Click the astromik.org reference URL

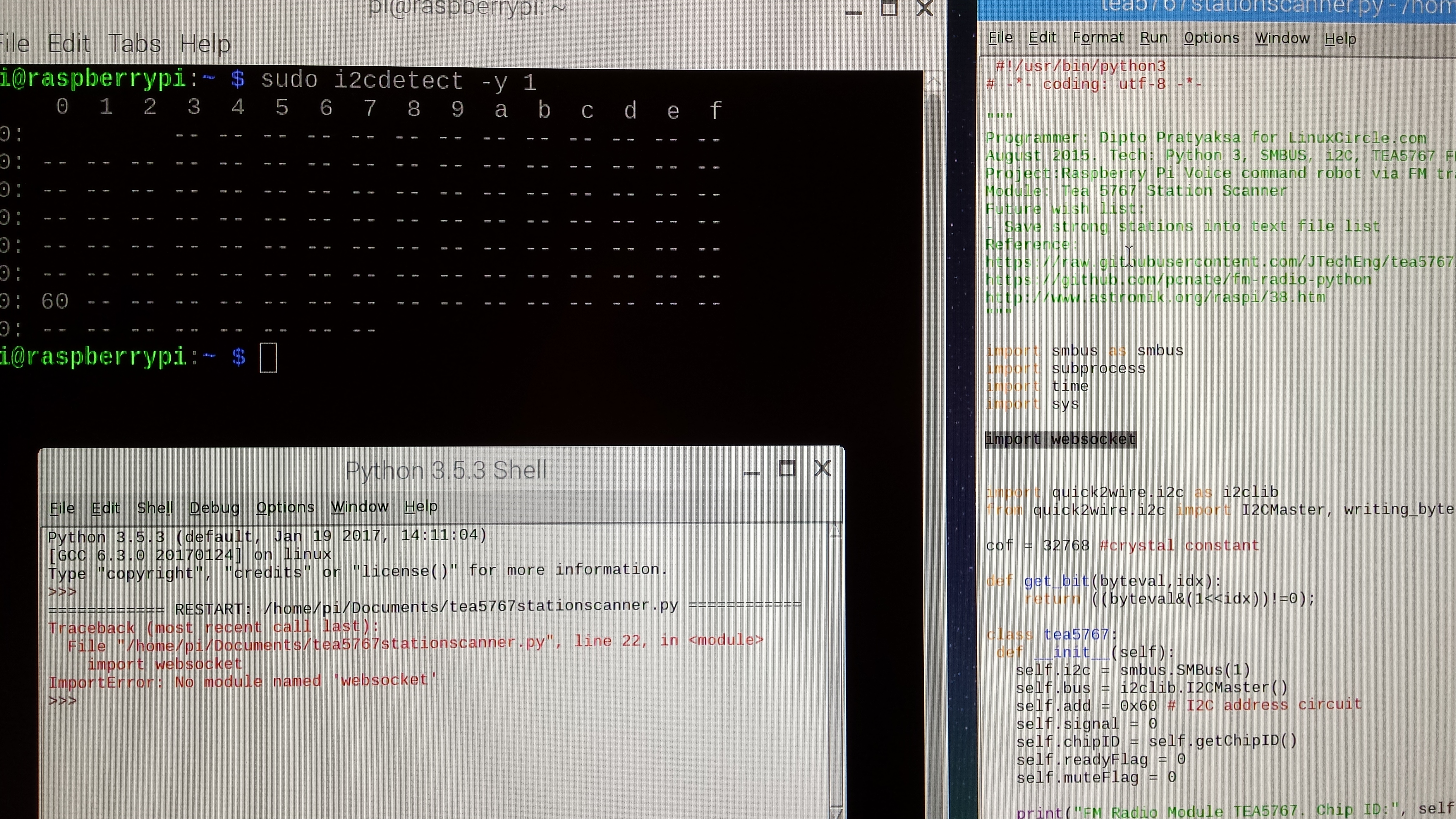(1155, 297)
